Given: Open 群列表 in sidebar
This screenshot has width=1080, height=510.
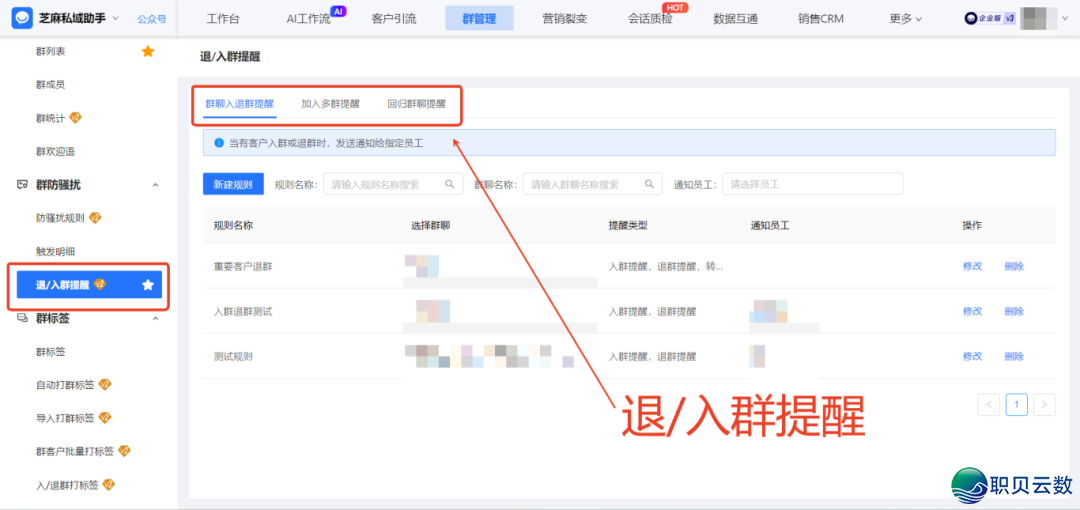Looking at the screenshot, I should point(50,52).
